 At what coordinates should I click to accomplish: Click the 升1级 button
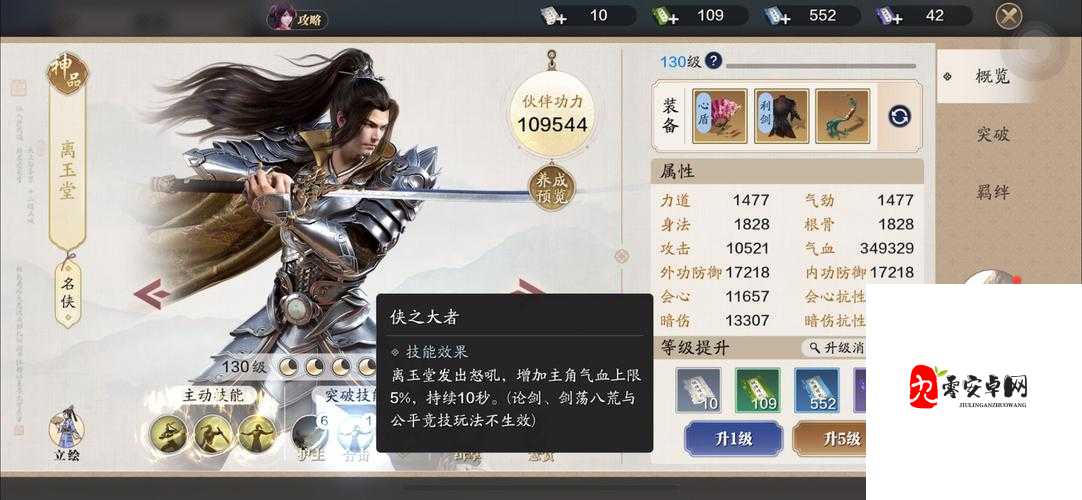(734, 439)
